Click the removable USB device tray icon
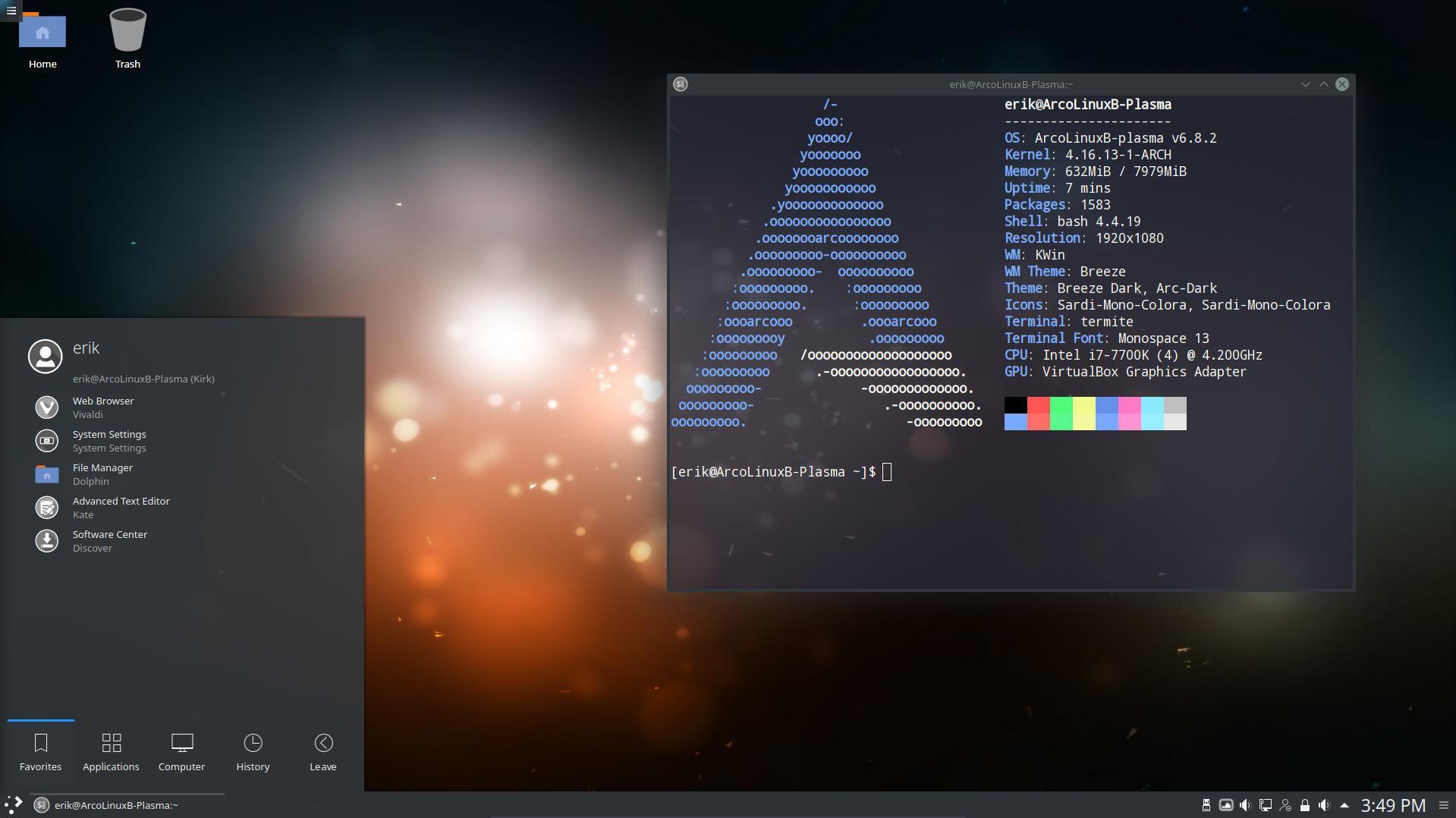Image resolution: width=1456 pixels, height=818 pixels. (x=1206, y=805)
